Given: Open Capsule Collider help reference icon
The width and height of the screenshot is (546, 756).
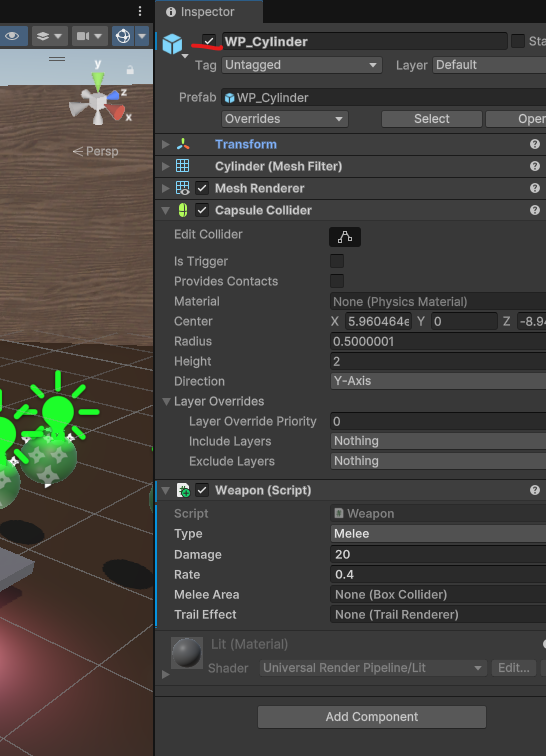Looking at the screenshot, I should [x=534, y=210].
